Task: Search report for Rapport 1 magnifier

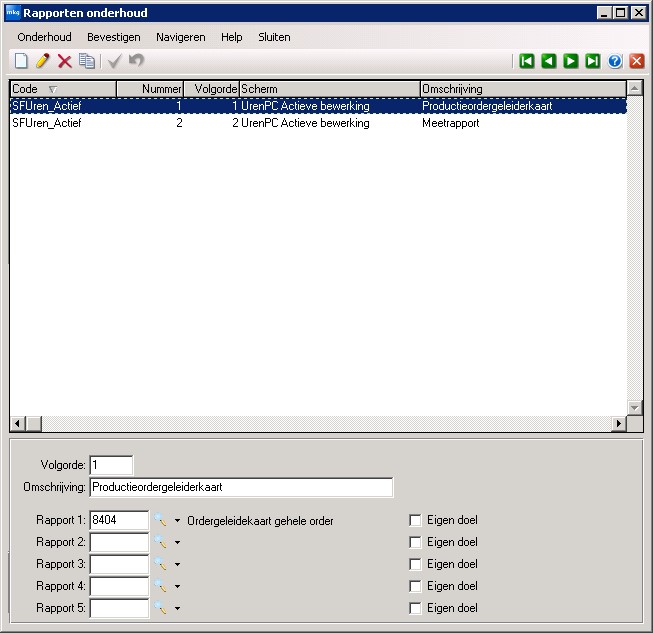Action: pos(160,520)
